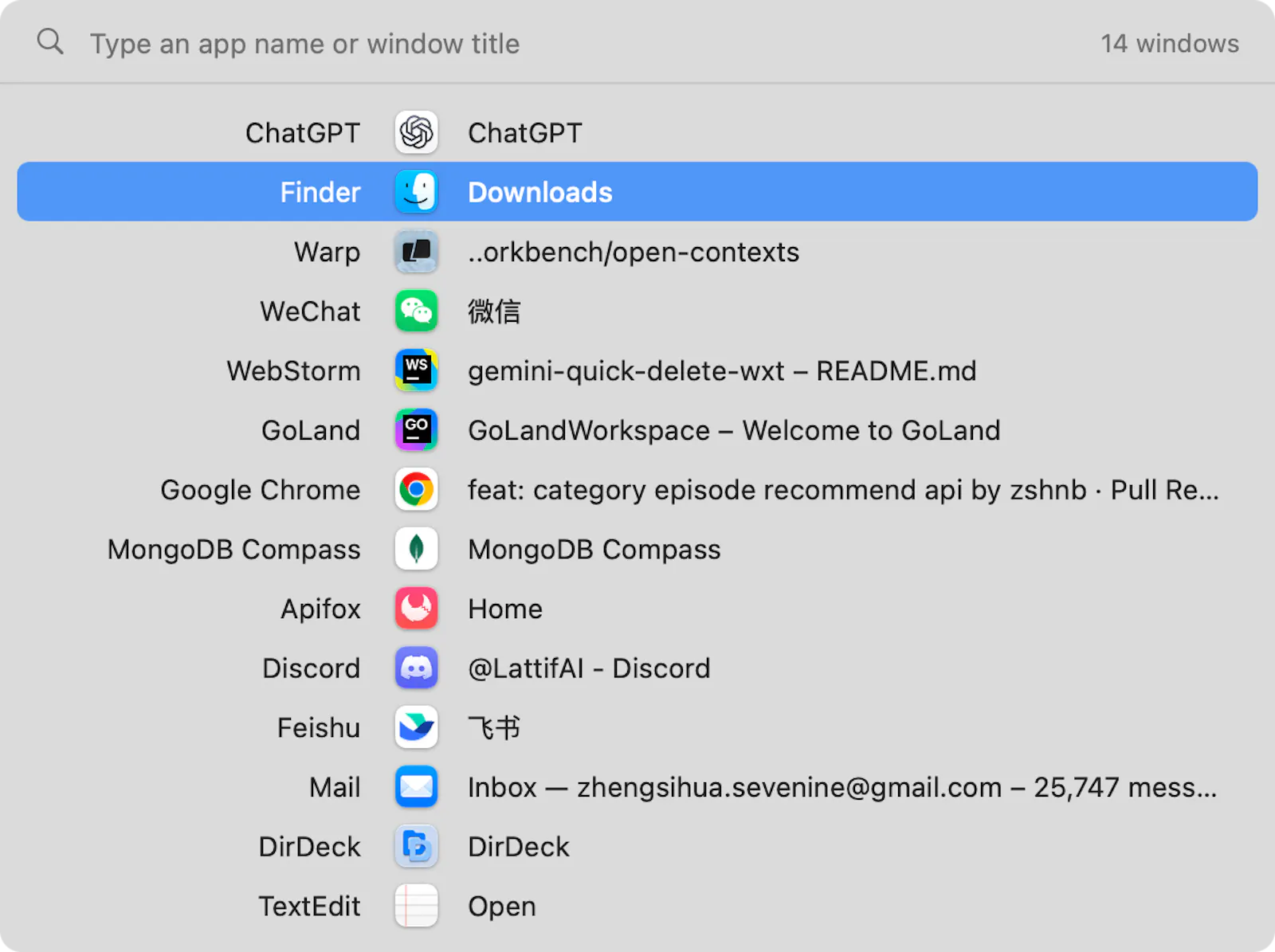Click the GoLand GO icon
The height and width of the screenshot is (952, 1275).
(416, 430)
